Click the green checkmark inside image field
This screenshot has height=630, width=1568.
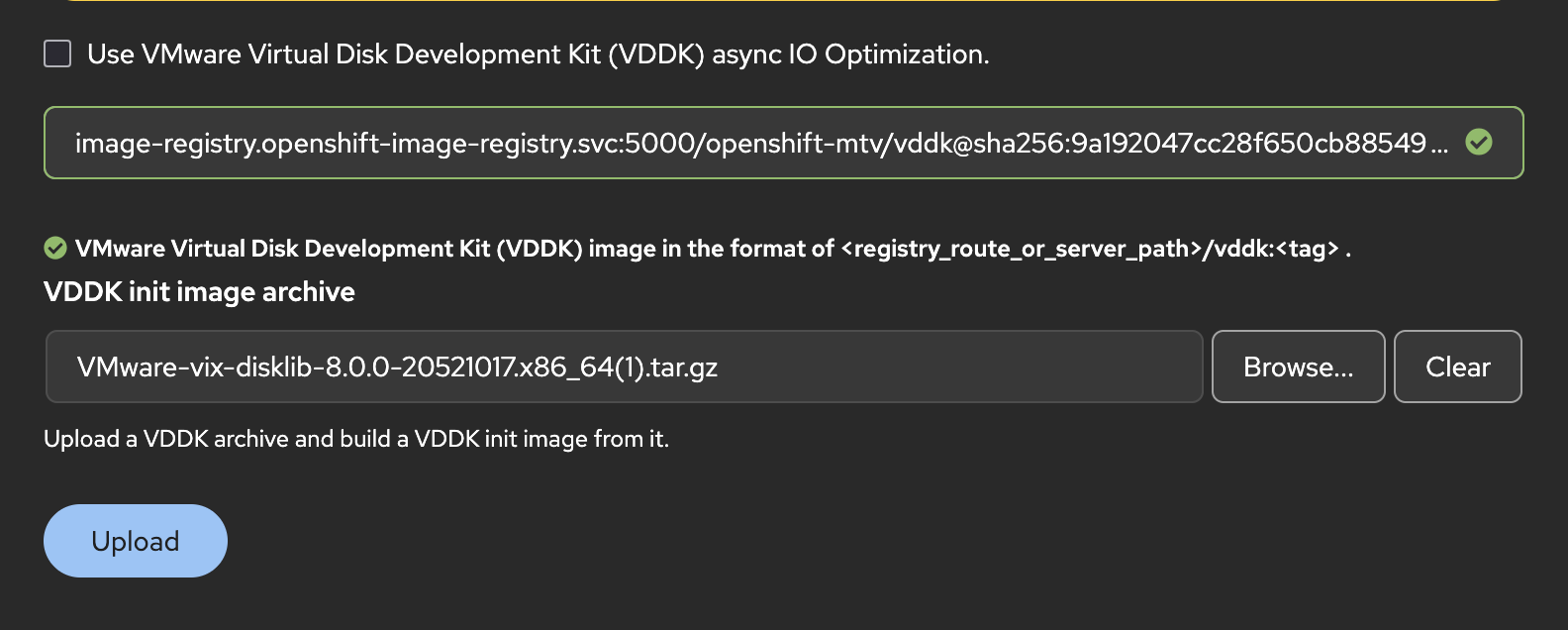pos(1479,143)
